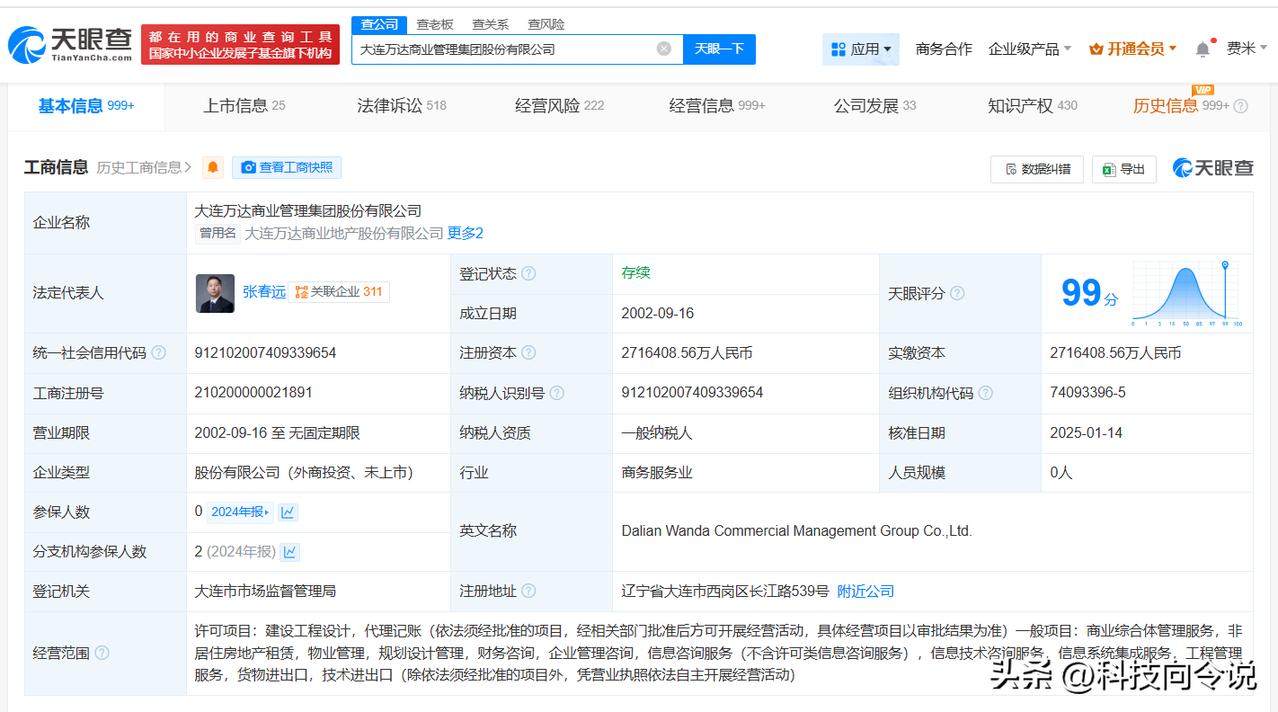Screen dimensions: 1278x712
Task: Click the red promotional banner beside the logo
Action: (x=240, y=45)
